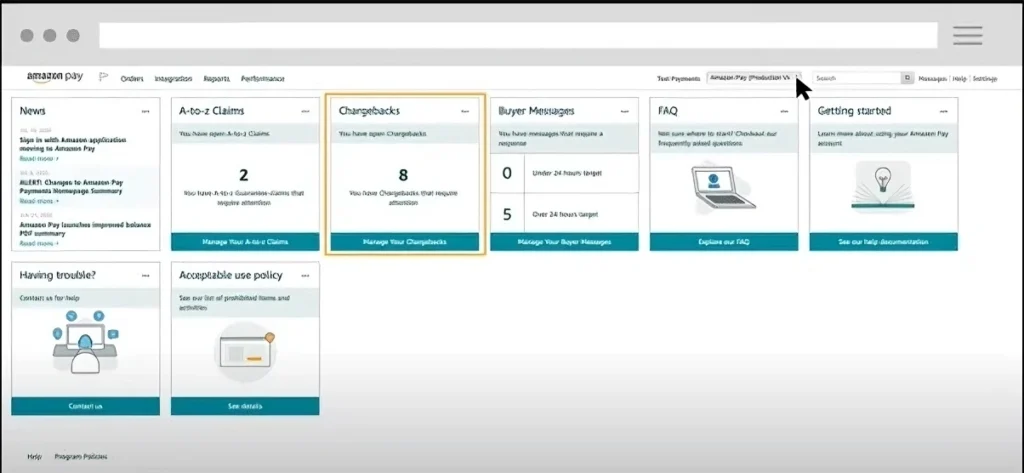Click the See details button
1024x473 pixels.
pyautogui.click(x=245, y=406)
